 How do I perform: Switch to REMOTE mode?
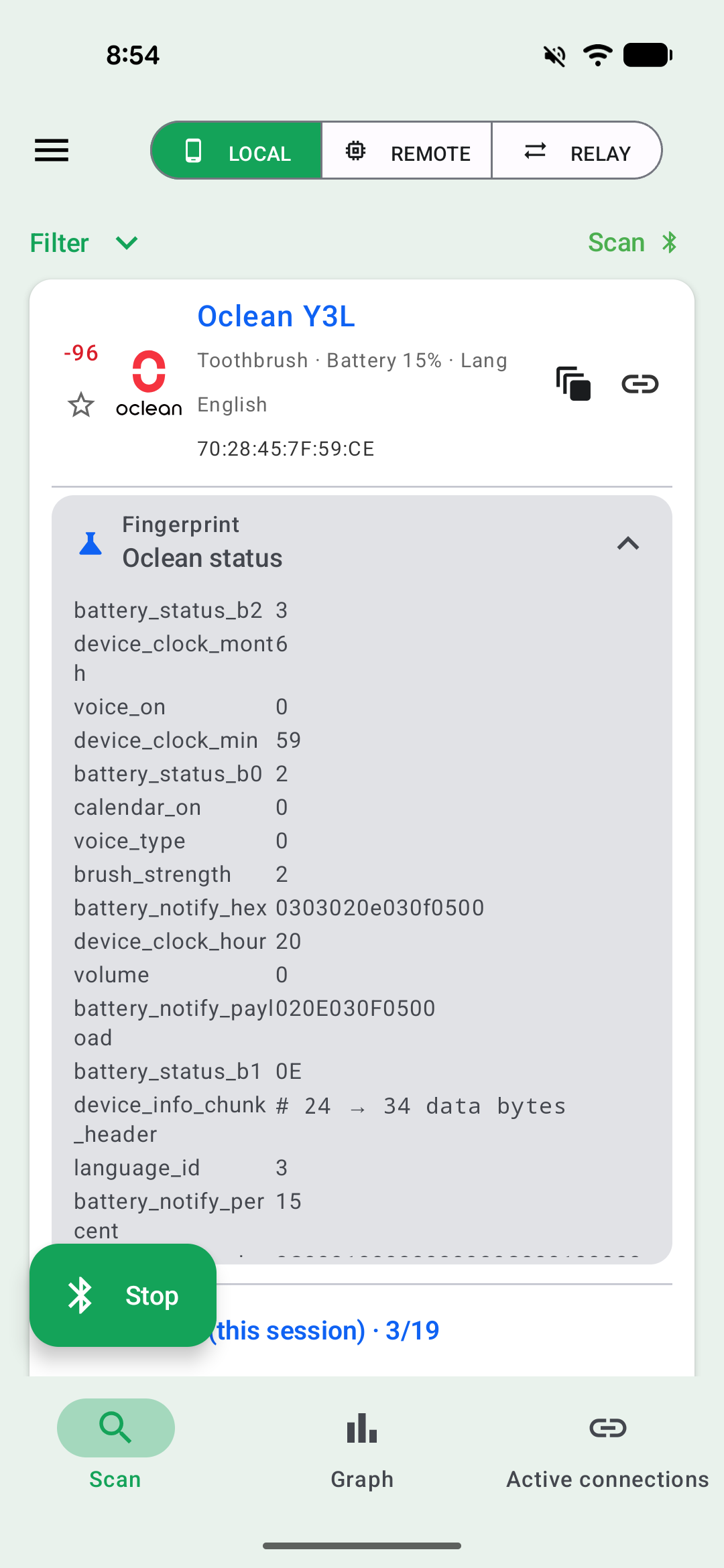click(x=407, y=151)
